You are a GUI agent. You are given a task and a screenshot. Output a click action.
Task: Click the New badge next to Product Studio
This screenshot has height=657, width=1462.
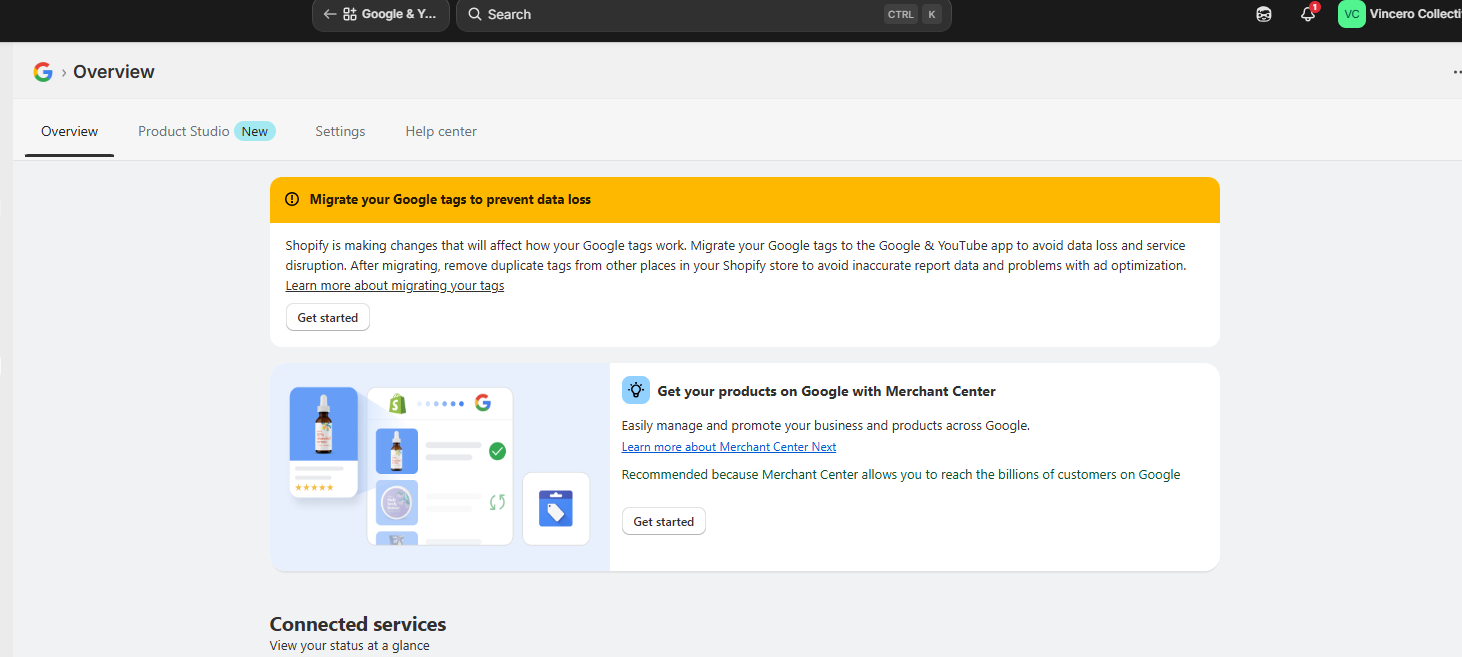click(x=255, y=132)
